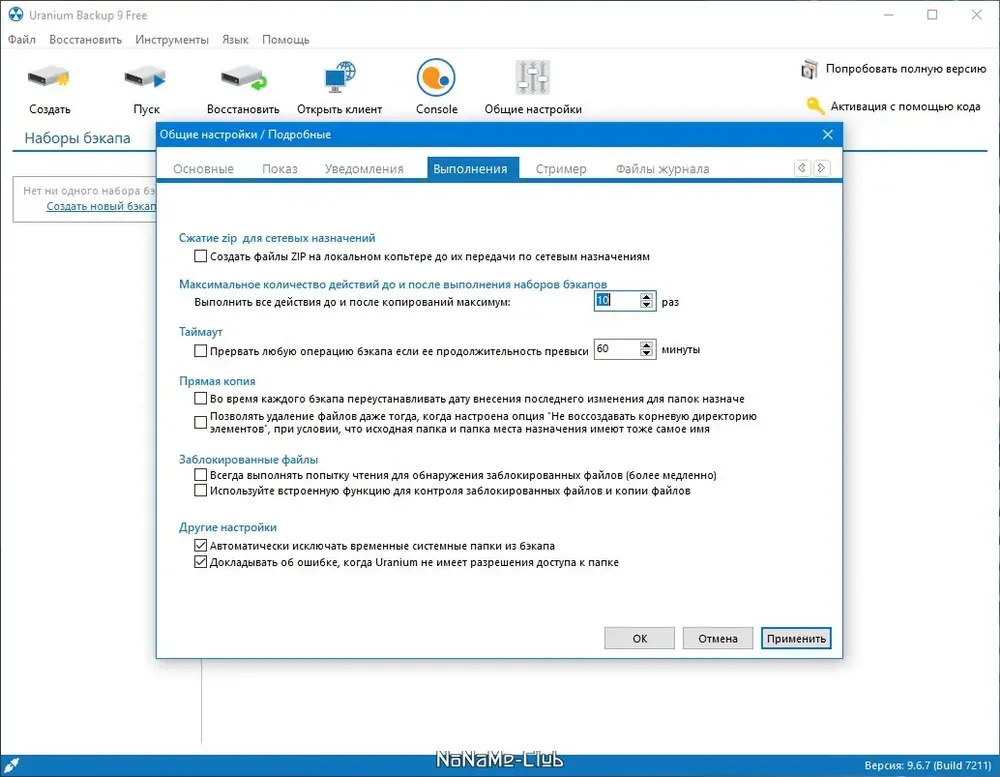Switch to the Уведомления tab
Viewport: 1000px width, 777px height.
tap(364, 169)
